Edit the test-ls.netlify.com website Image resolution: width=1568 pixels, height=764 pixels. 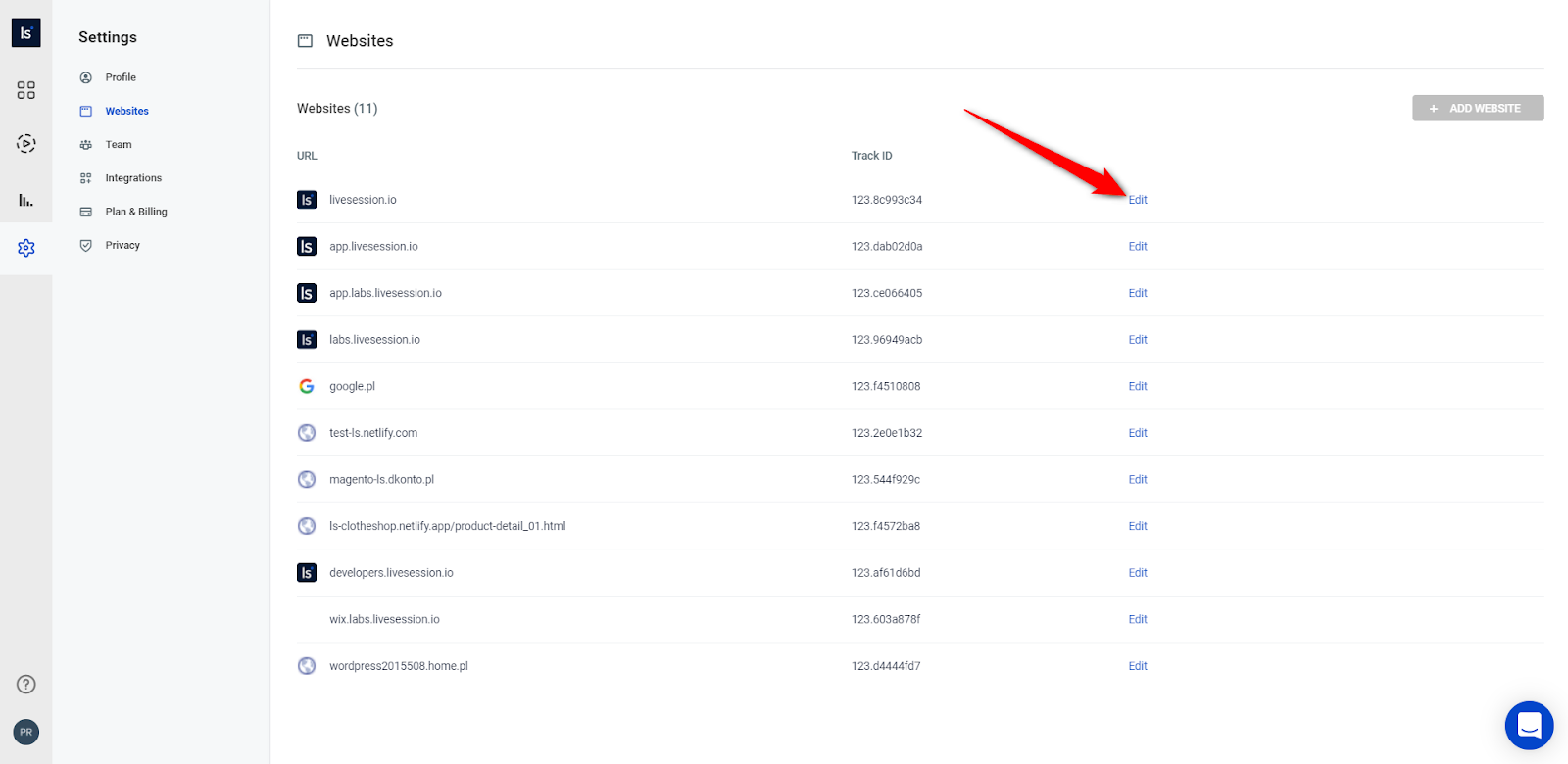click(1138, 433)
